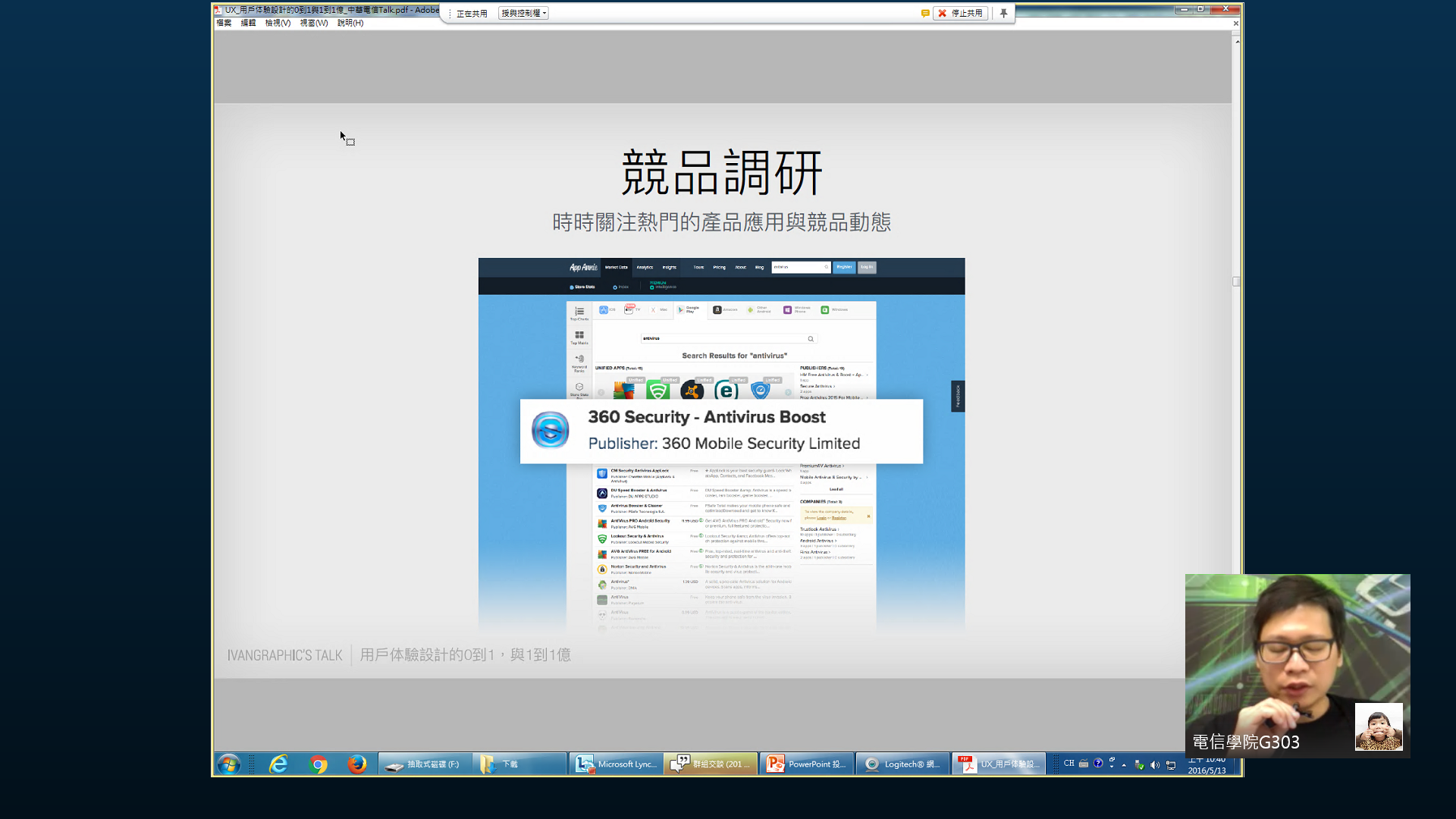The image size is (1456, 819).
Task: Launch Google Chrome from the taskbar
Action: point(318,764)
